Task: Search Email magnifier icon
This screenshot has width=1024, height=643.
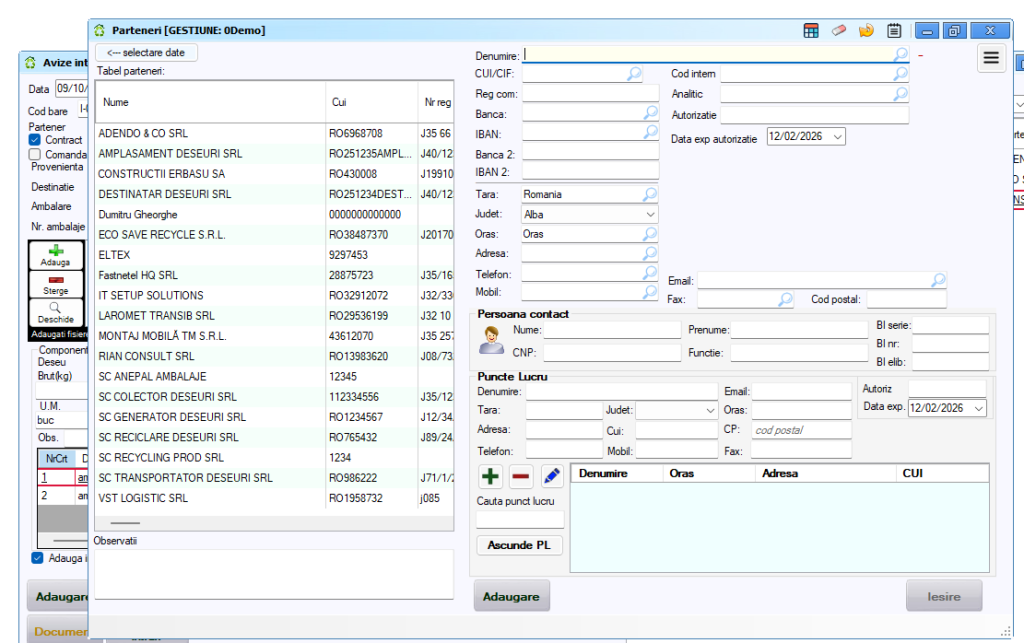Action: [938, 281]
